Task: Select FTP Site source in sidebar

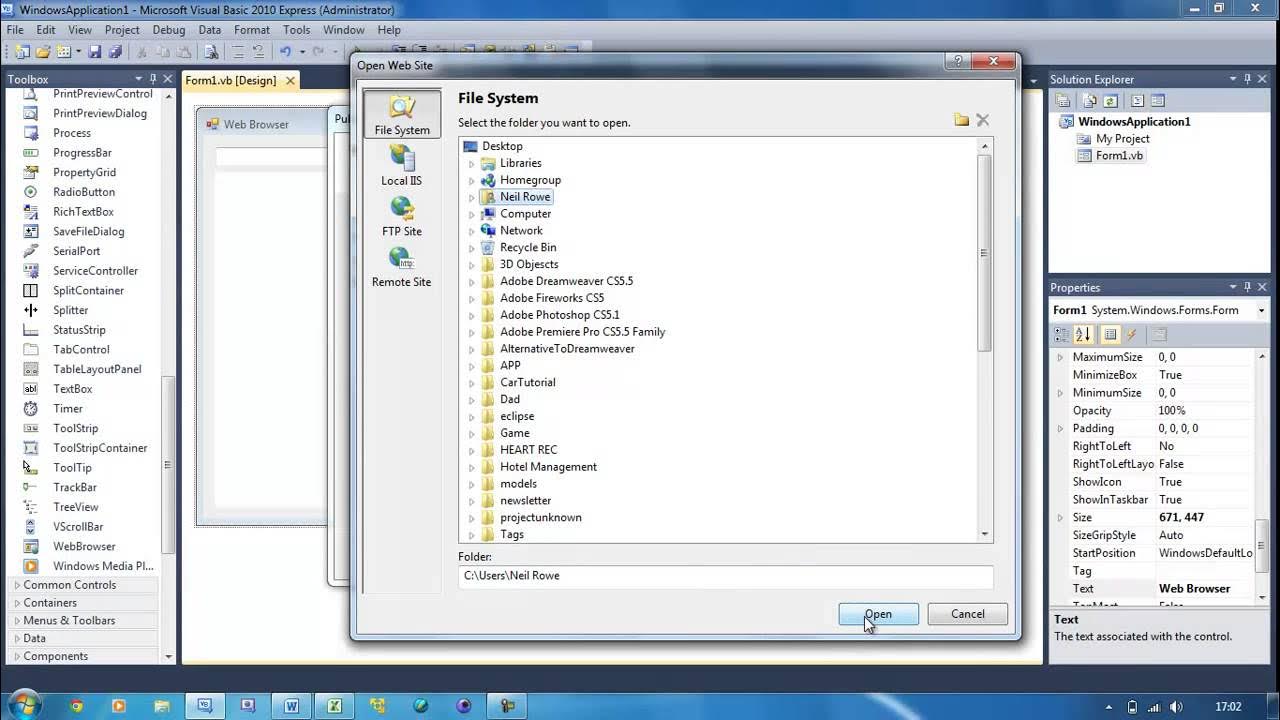Action: coord(402,216)
